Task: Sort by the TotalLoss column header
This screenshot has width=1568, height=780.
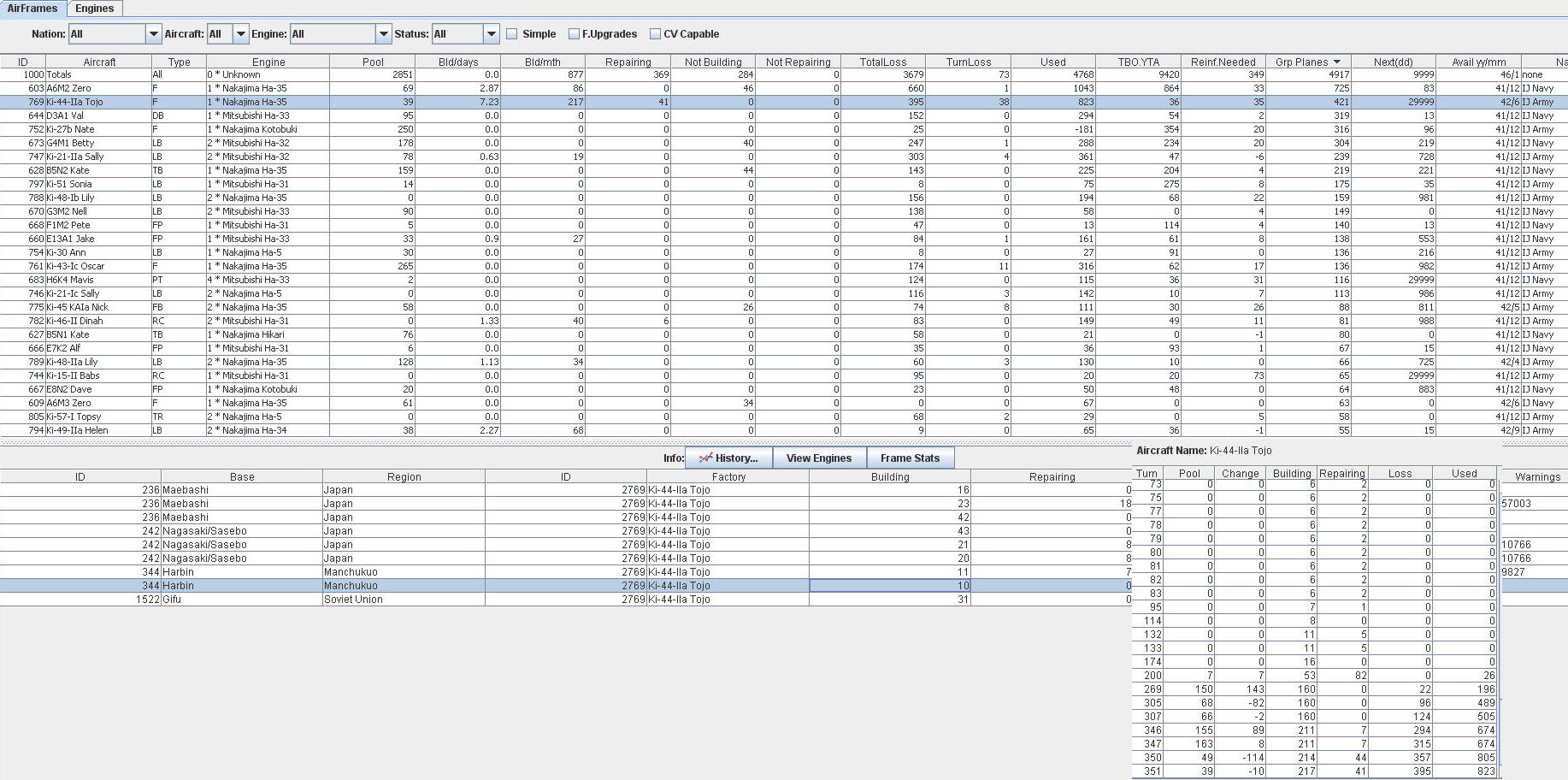Action: [x=883, y=62]
